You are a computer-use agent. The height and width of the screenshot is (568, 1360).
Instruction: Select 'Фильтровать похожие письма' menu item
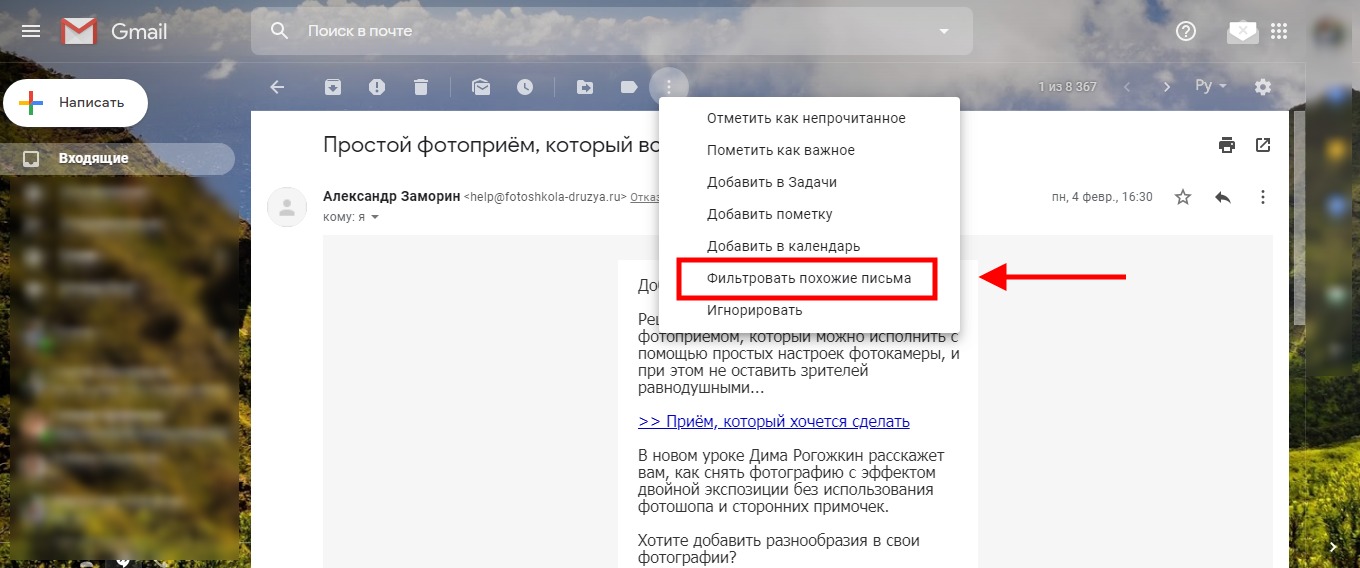(x=808, y=278)
